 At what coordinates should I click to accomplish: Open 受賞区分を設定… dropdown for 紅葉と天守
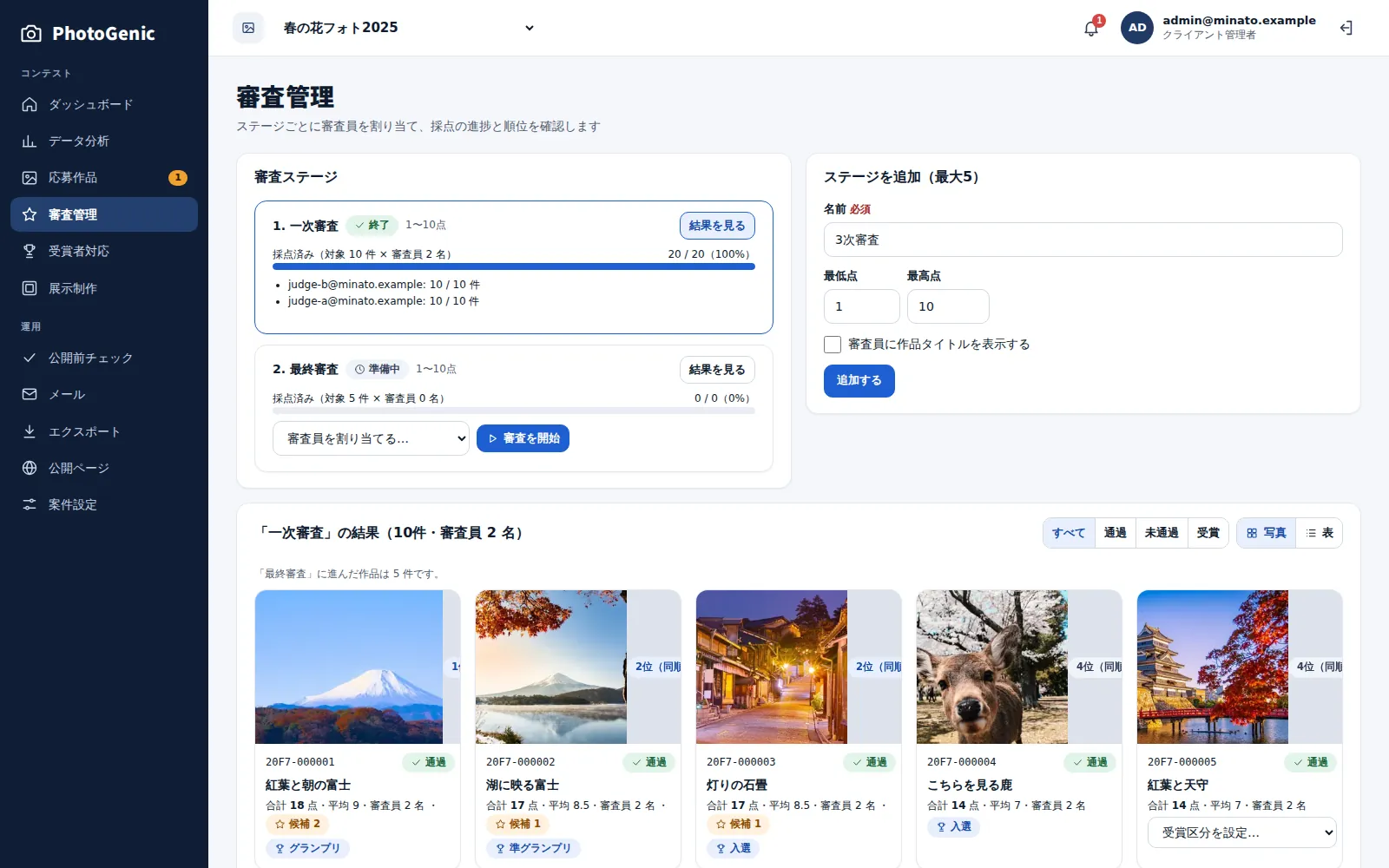(x=1241, y=832)
